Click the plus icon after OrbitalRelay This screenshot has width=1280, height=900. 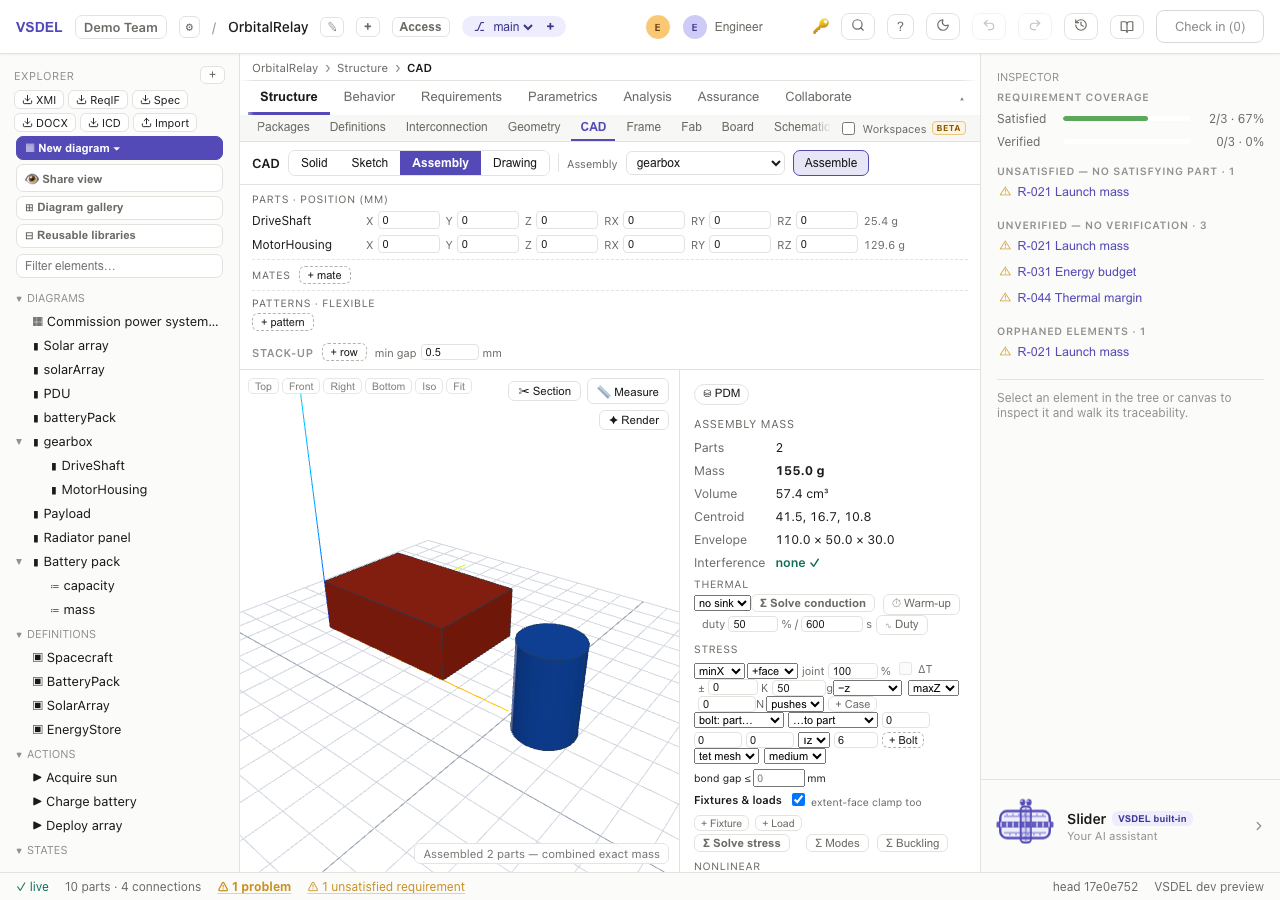368,27
